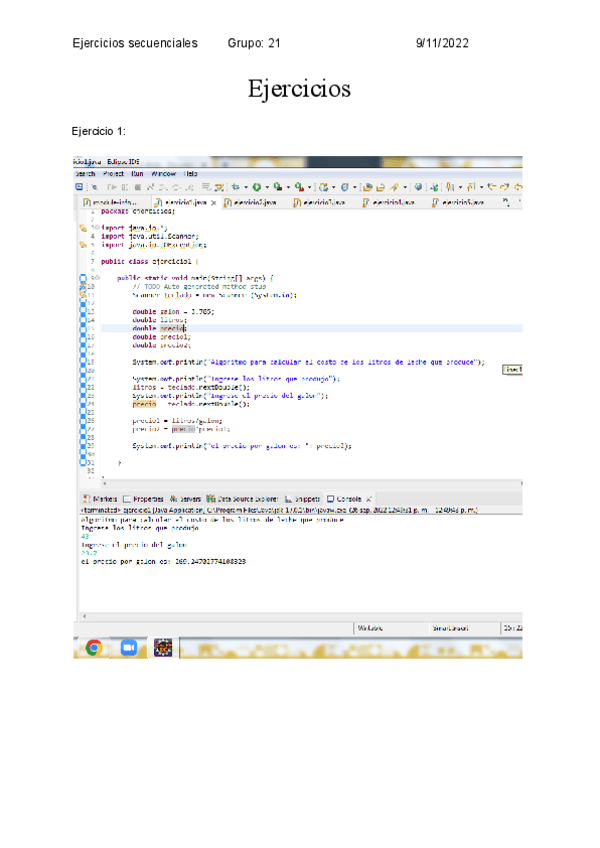Viewport: 600px width, 848px height.
Task: Click the Eclipse icon in the taskbar
Action: (x=162, y=647)
